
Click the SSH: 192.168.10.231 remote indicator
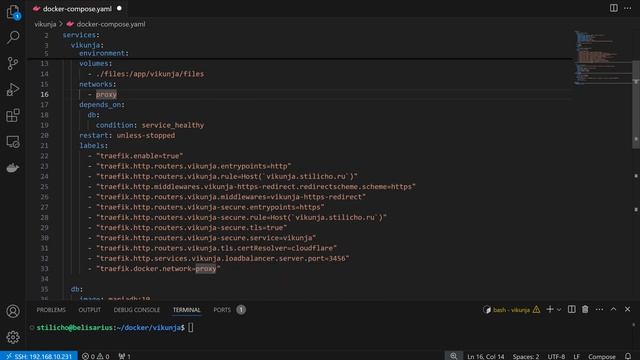pos(39,356)
